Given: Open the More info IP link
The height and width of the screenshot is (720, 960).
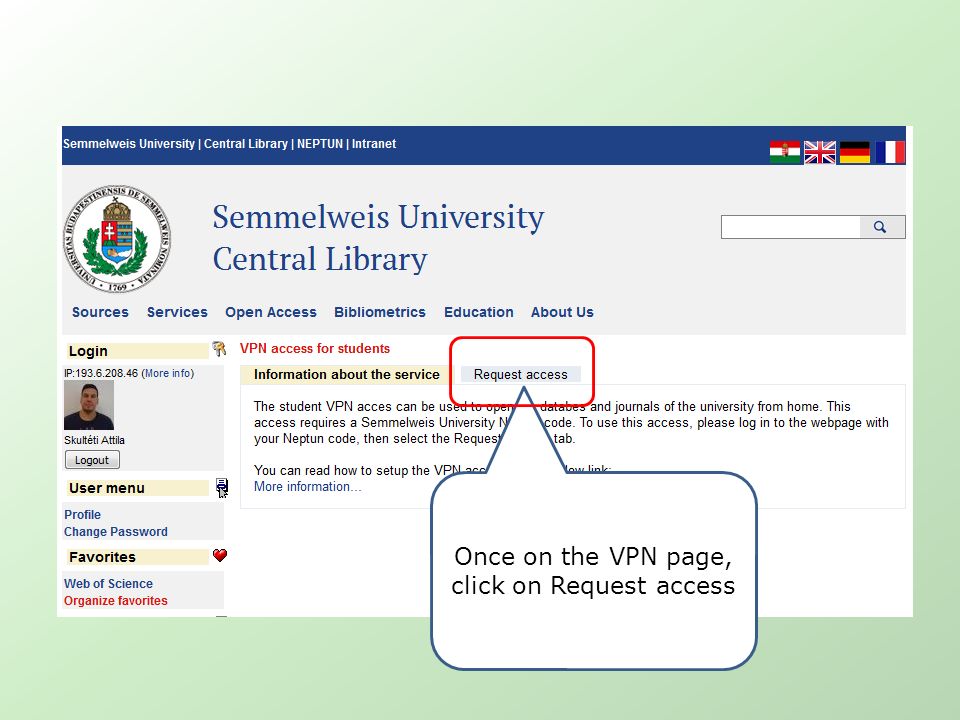Looking at the screenshot, I should (x=168, y=373).
